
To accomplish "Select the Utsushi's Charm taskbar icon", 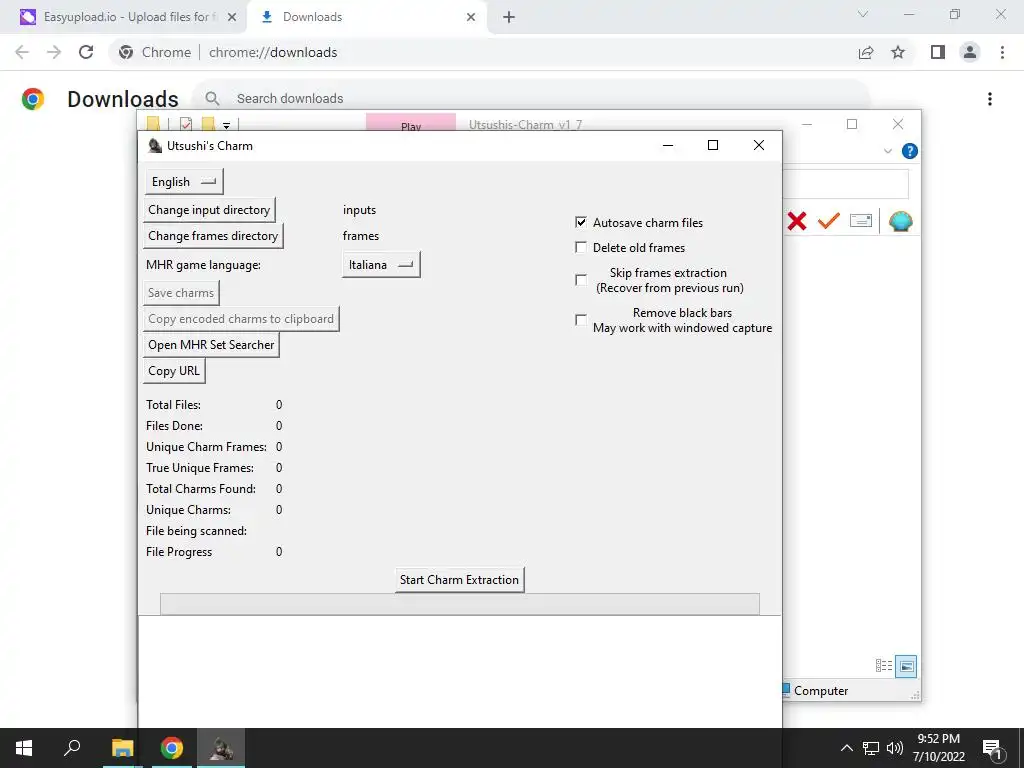I will pos(221,748).
